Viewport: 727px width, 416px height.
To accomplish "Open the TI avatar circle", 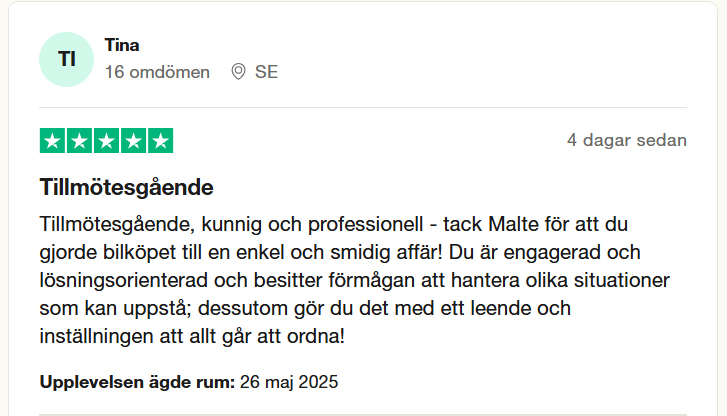I will pos(68,59).
